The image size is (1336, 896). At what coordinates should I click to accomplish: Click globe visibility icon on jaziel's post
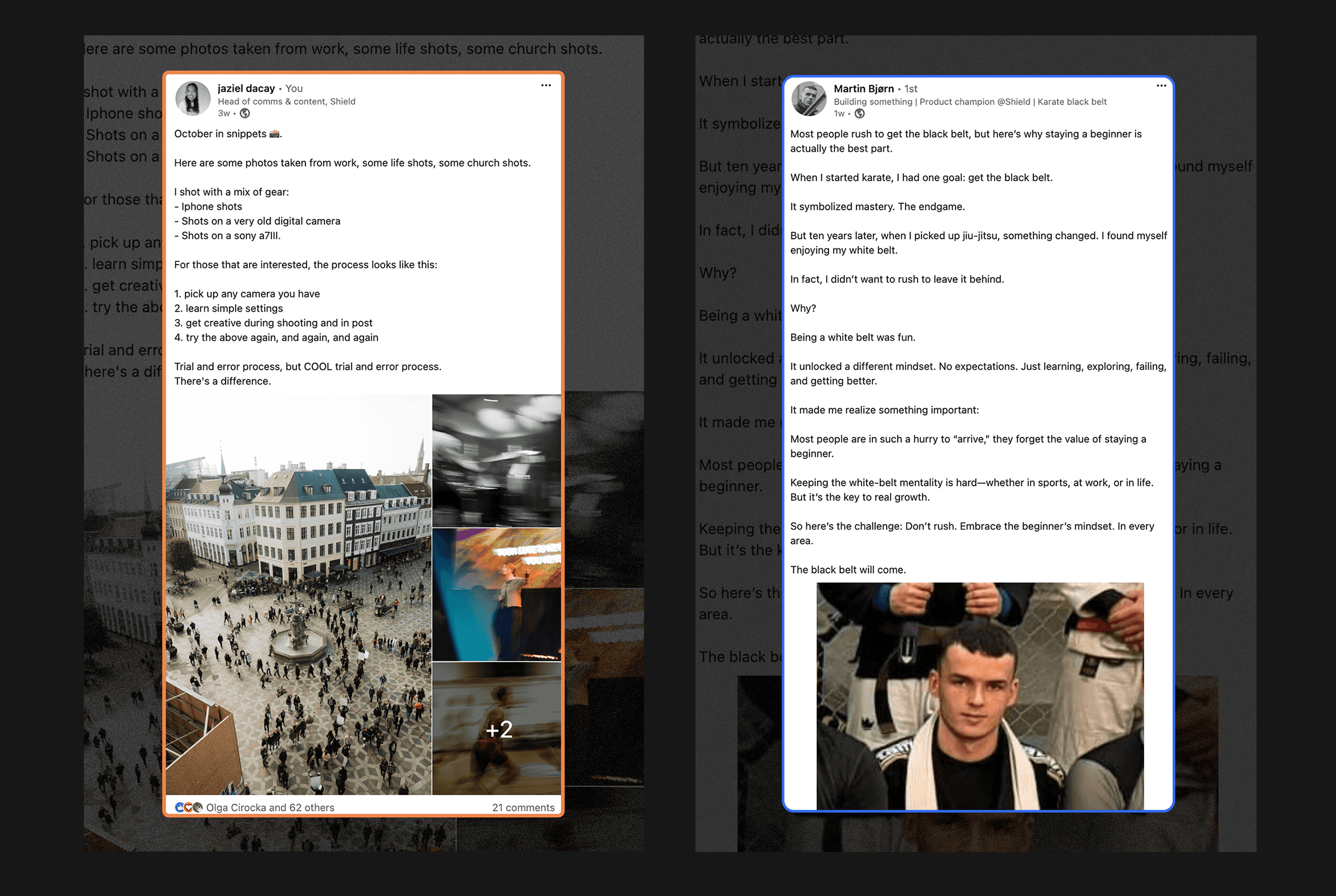245,114
